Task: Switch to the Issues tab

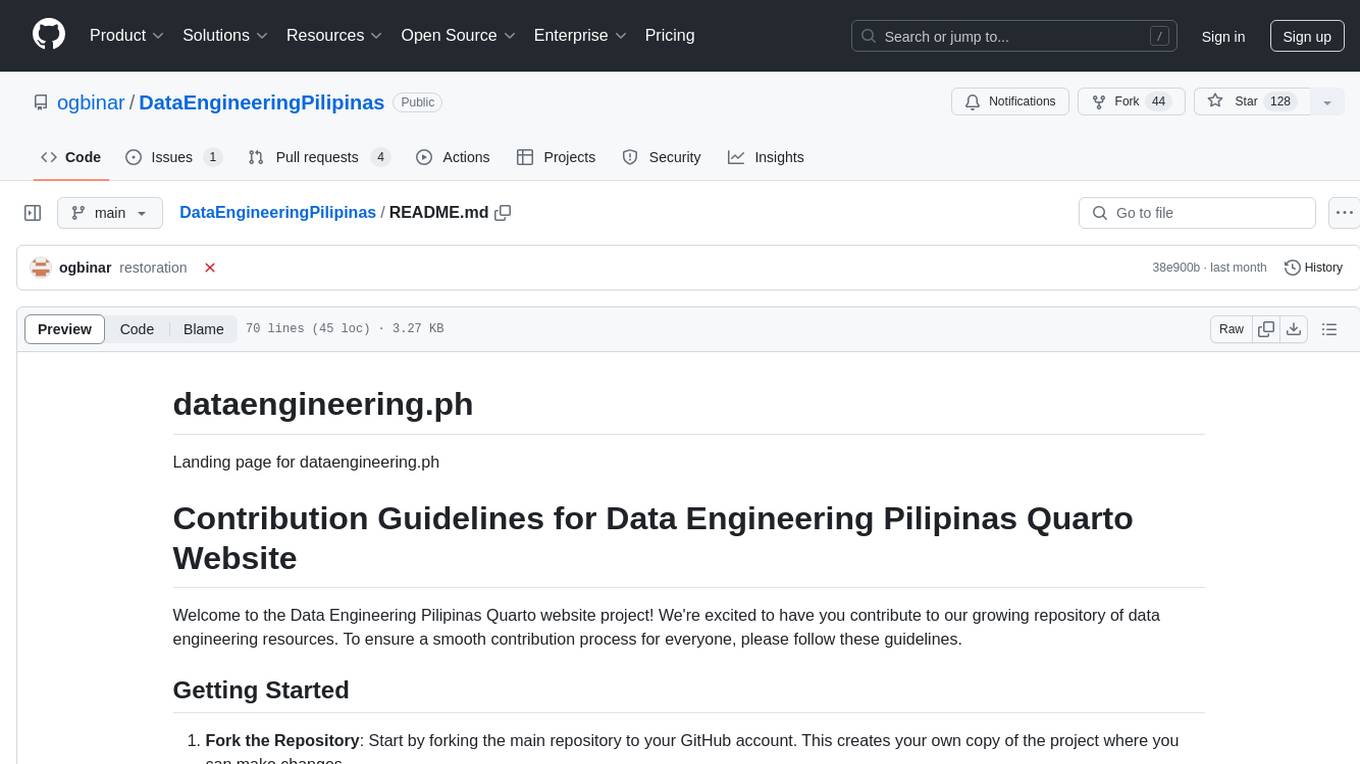Action: [173, 157]
